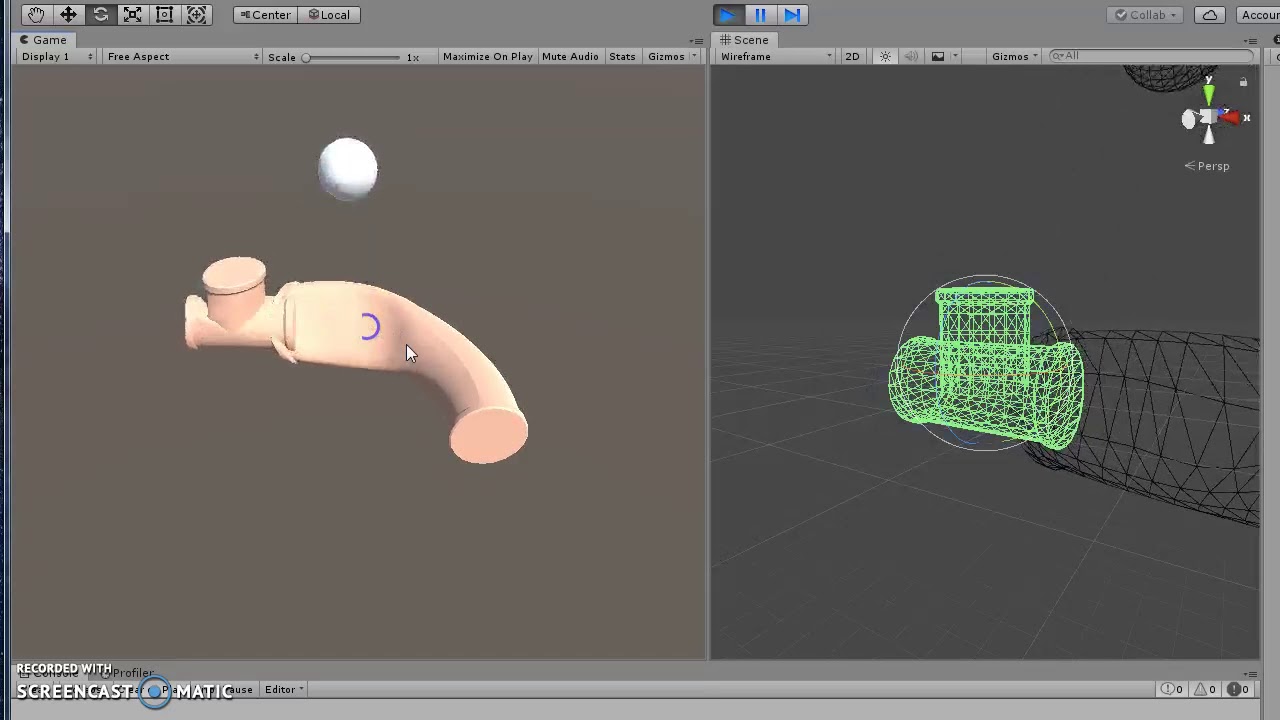Image resolution: width=1280 pixels, height=720 pixels.
Task: Toggle 2D mode in Scene view
Action: 852,56
